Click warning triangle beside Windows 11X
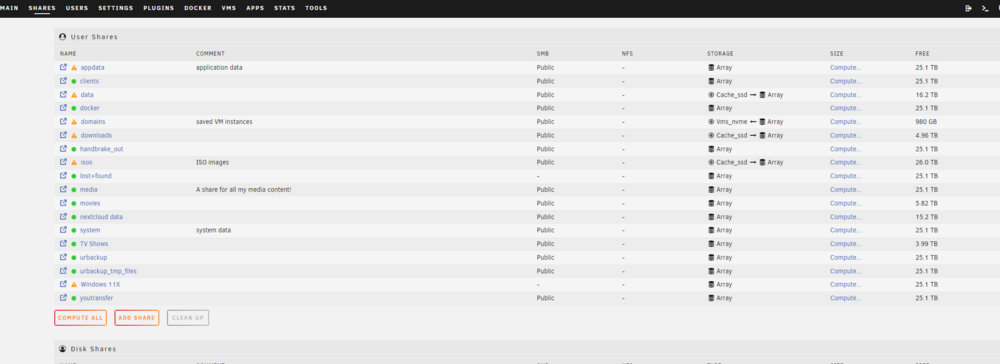 point(74,284)
